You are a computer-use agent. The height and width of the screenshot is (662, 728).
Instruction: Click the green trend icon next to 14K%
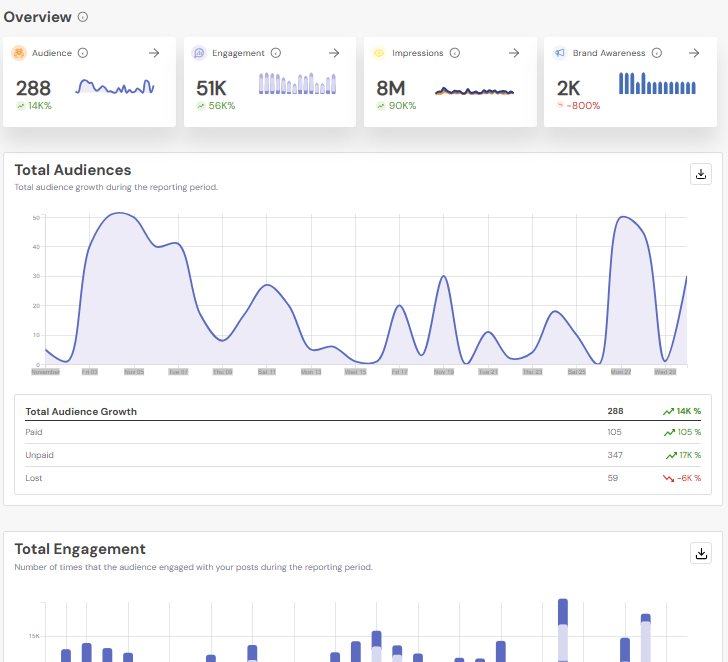20,106
